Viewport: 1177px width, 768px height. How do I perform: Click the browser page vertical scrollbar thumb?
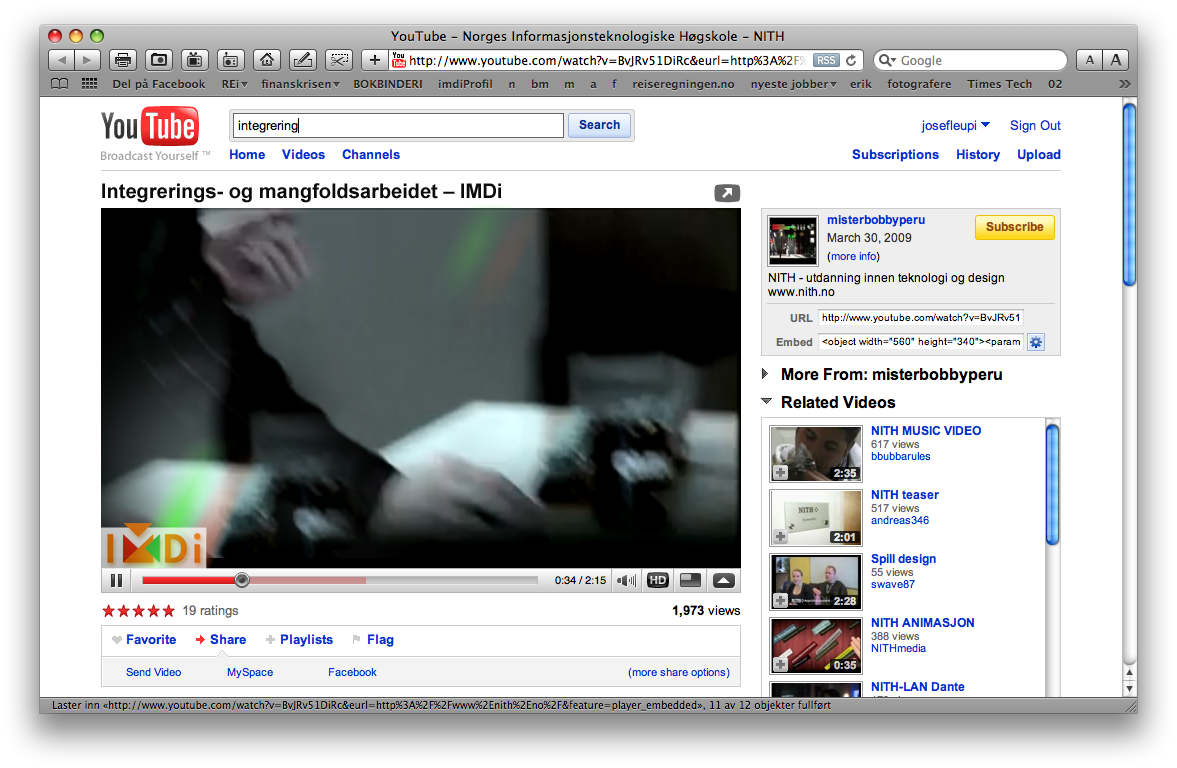click(1129, 195)
